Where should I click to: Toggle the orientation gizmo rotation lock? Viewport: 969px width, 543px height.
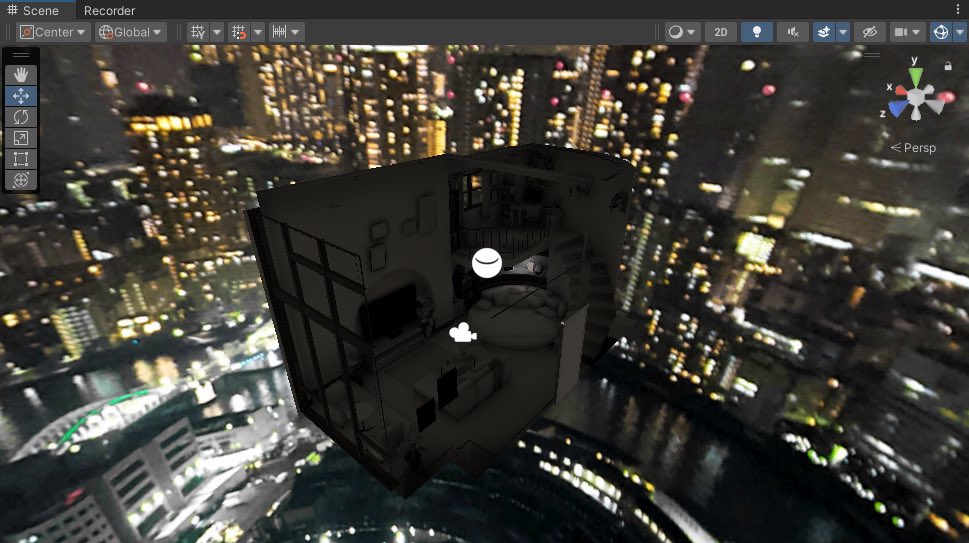948,65
